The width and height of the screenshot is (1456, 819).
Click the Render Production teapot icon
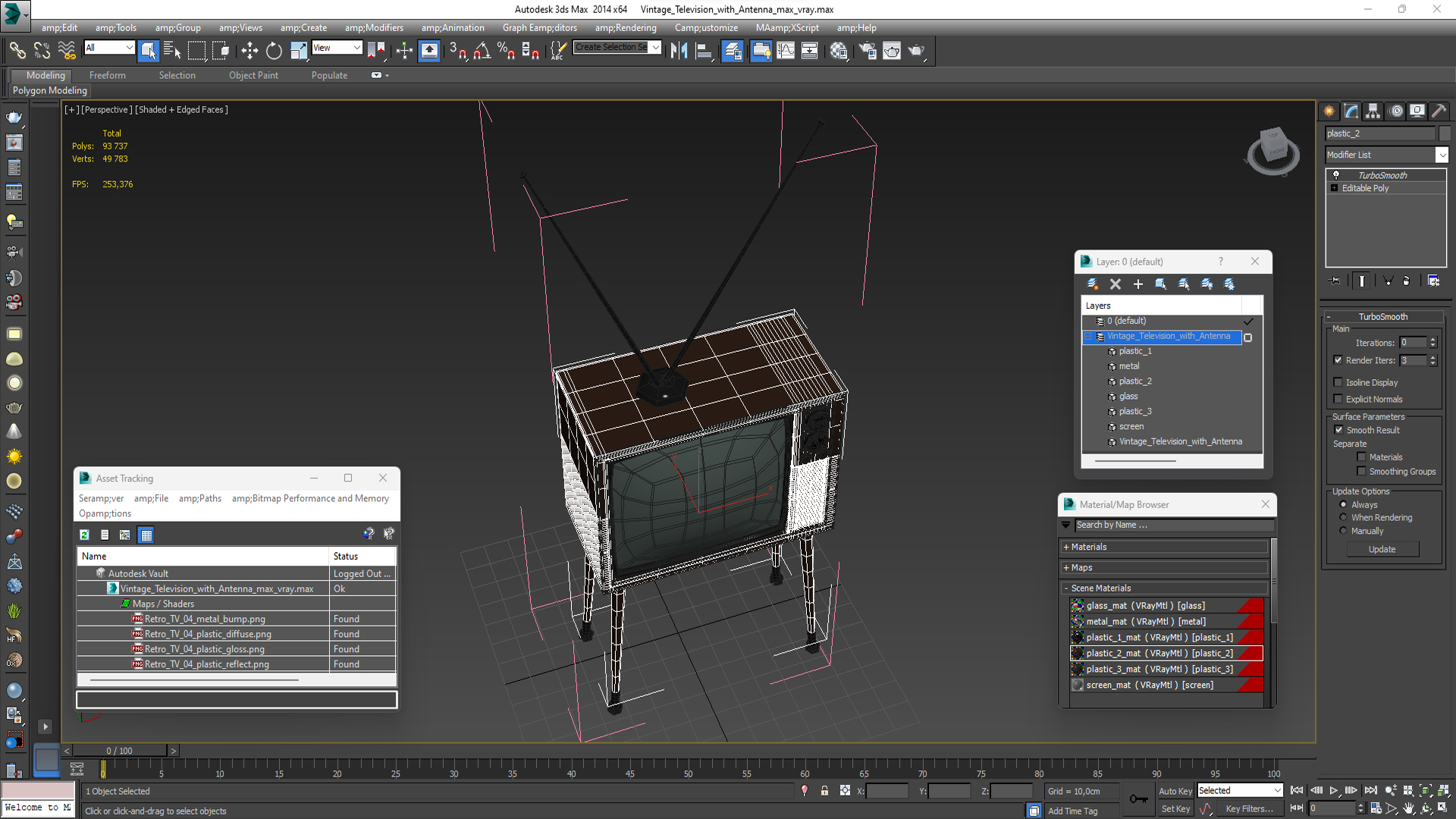[x=916, y=50]
